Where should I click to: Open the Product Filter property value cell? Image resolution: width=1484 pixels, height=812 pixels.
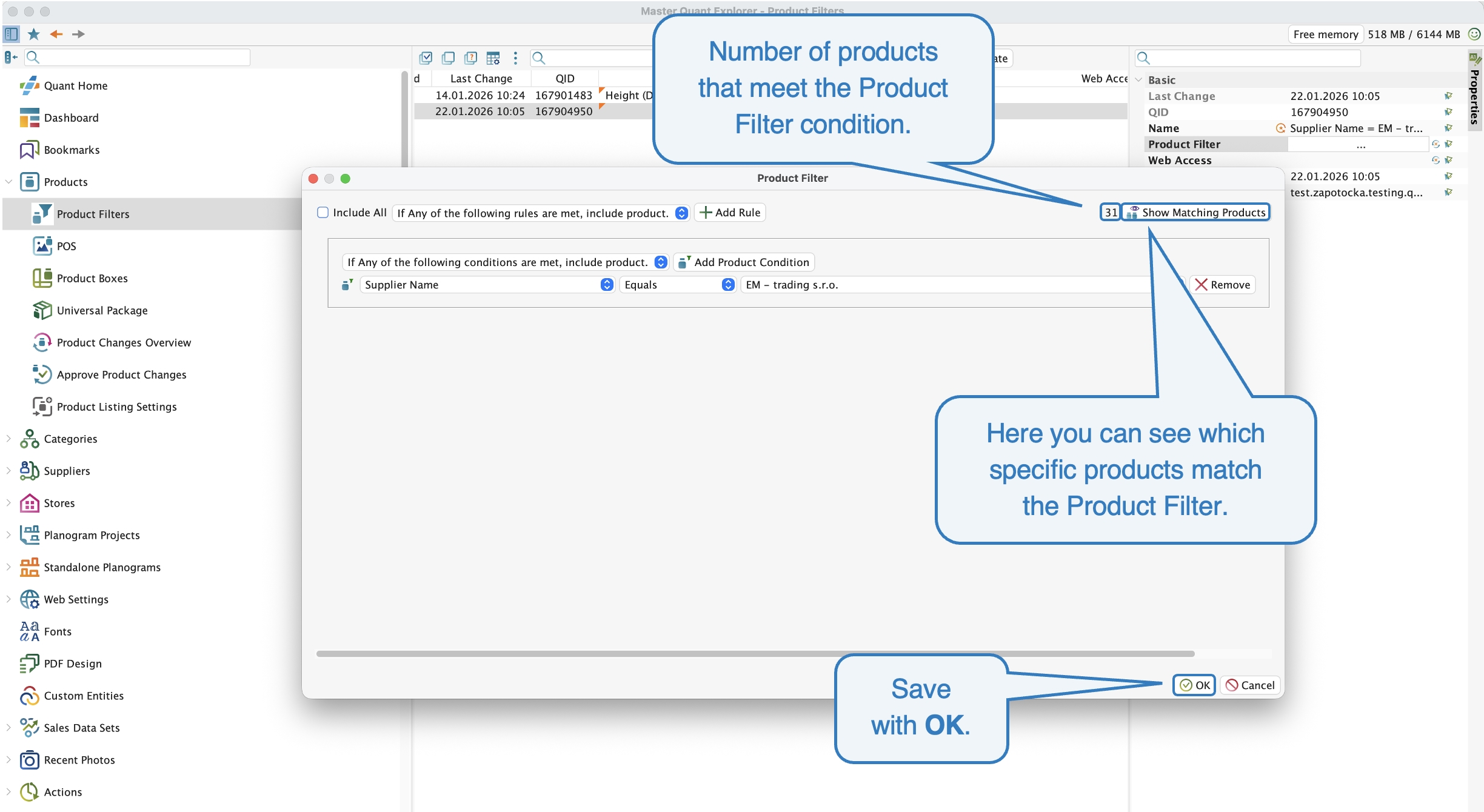tap(1358, 144)
